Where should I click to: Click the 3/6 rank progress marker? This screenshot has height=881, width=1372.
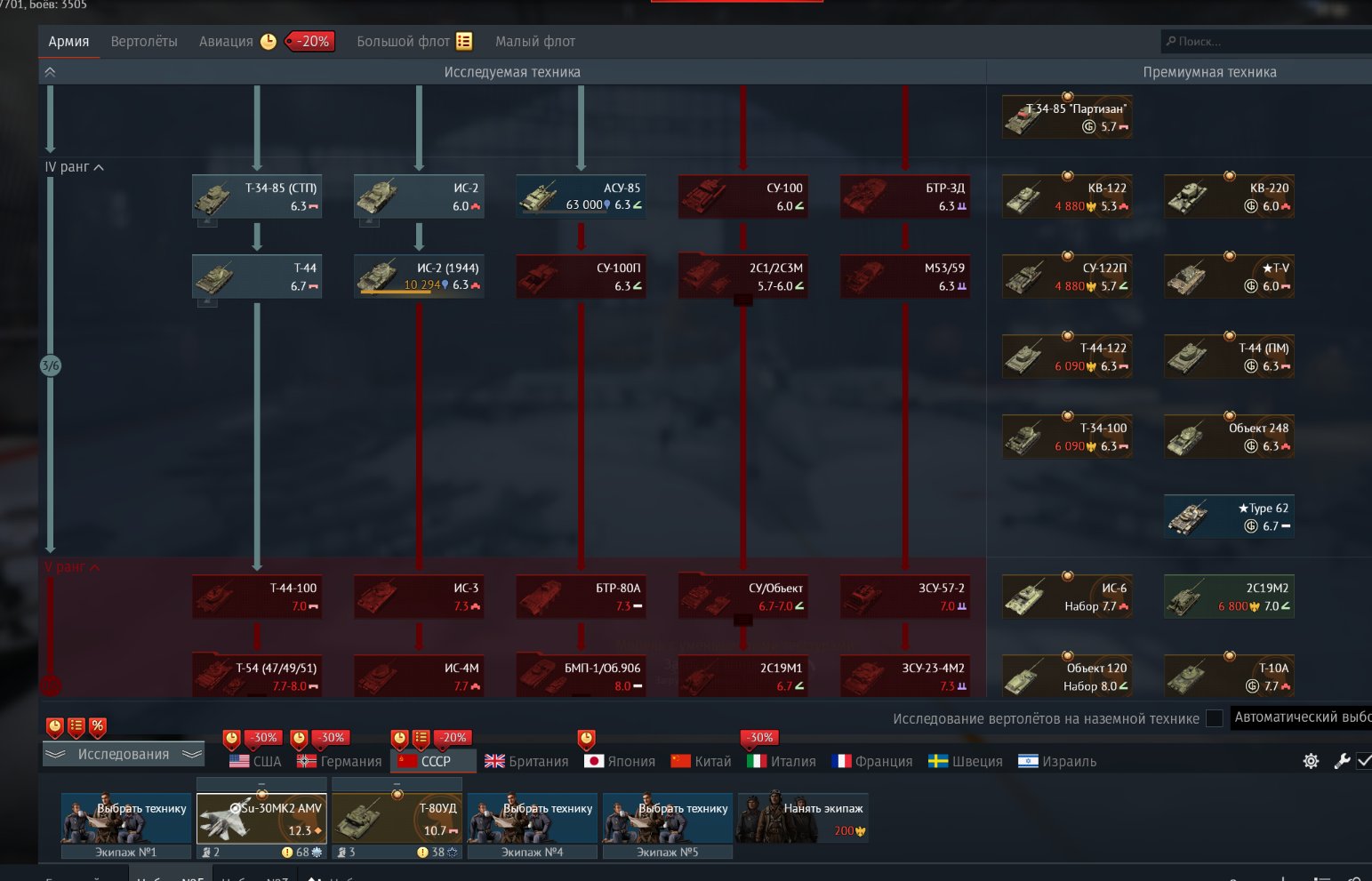[51, 365]
